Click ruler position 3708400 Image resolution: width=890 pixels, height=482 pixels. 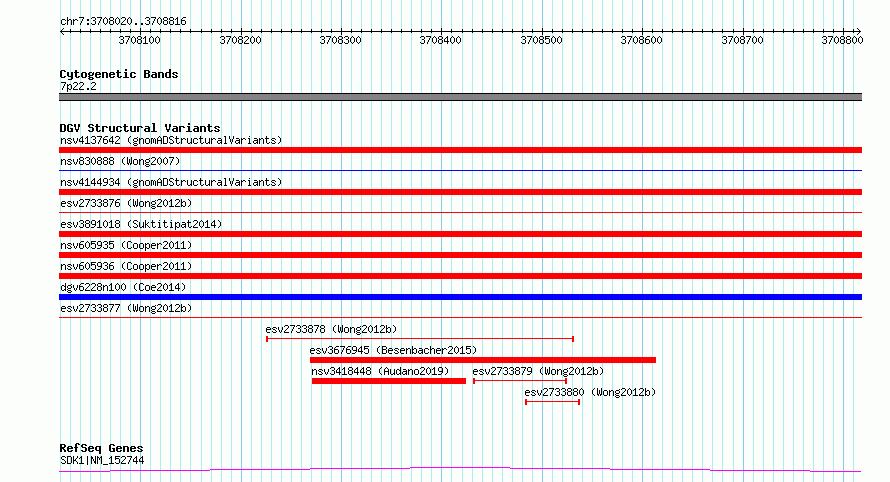click(440, 40)
